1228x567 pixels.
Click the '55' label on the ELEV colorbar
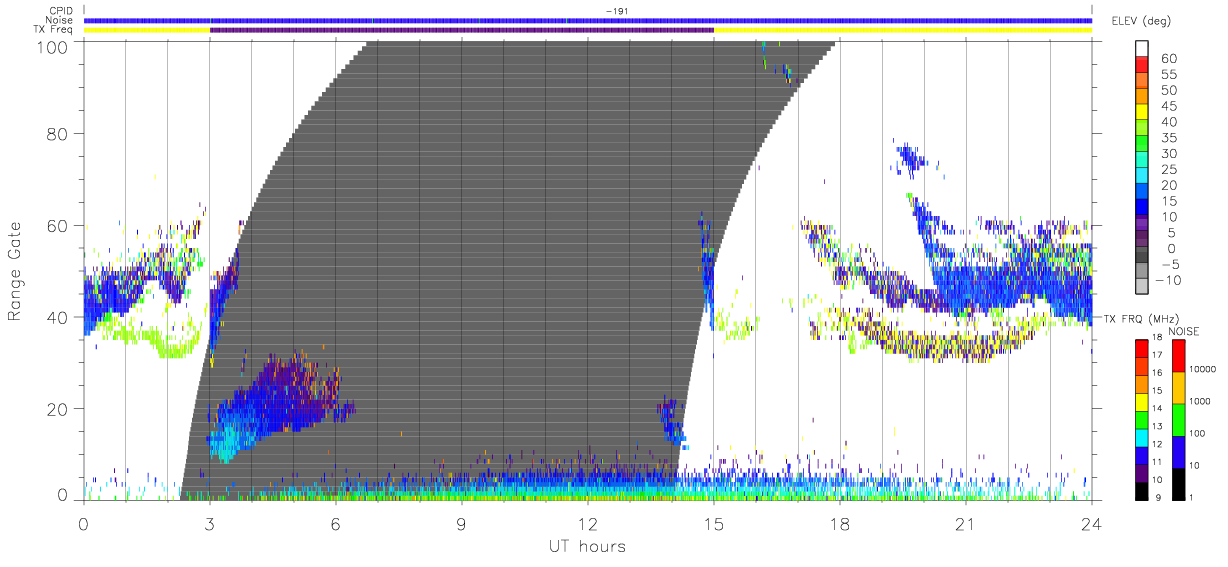click(x=1168, y=74)
